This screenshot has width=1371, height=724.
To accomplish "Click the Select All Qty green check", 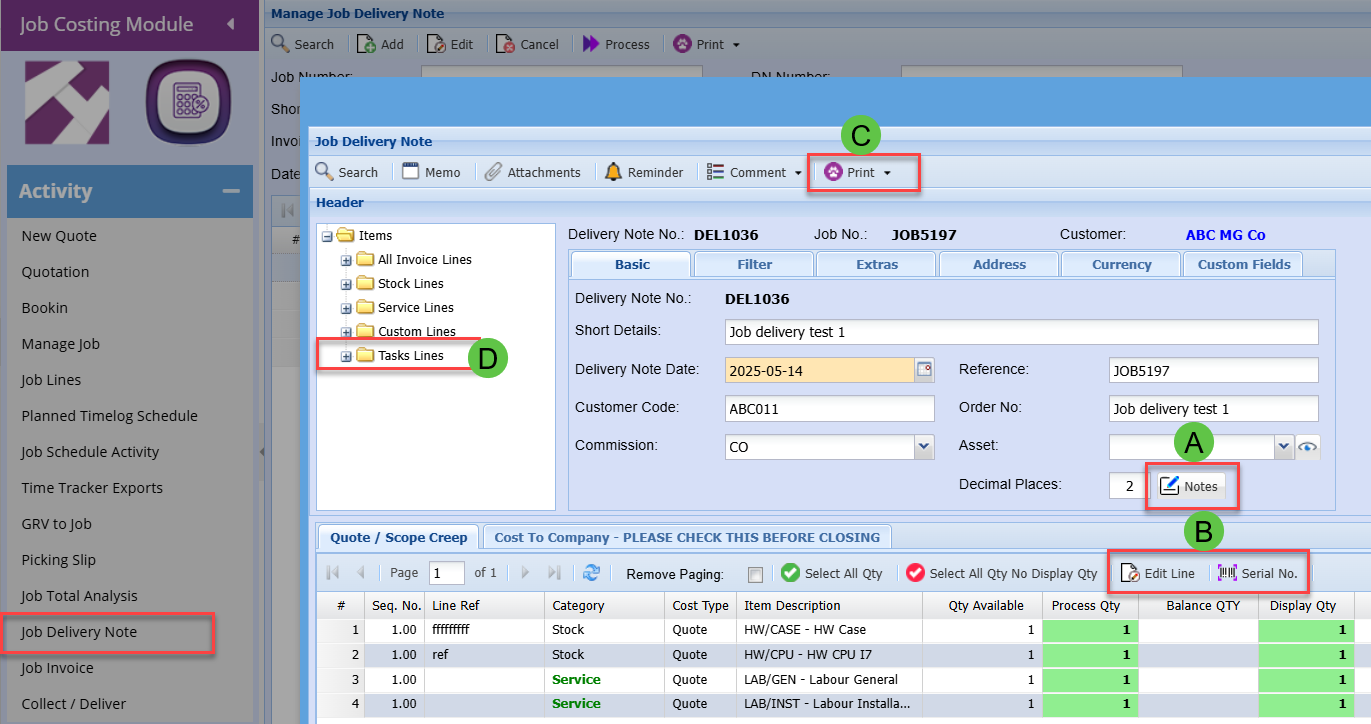I will pyautogui.click(x=791, y=573).
